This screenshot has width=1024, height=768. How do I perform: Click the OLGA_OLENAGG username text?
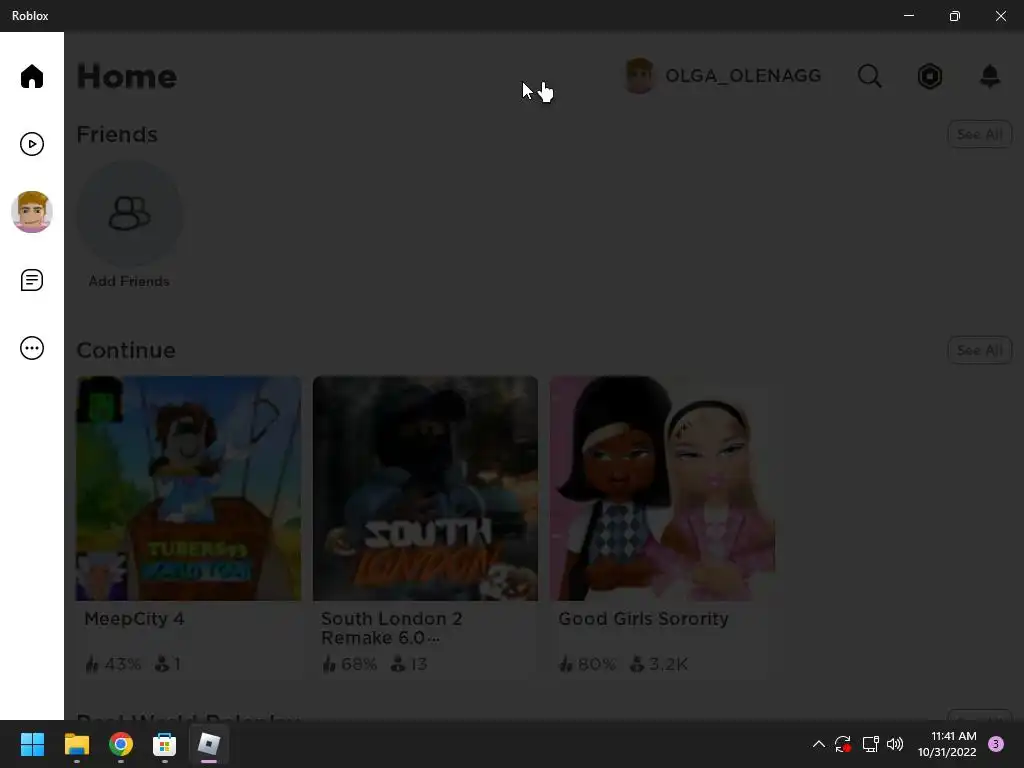click(743, 76)
